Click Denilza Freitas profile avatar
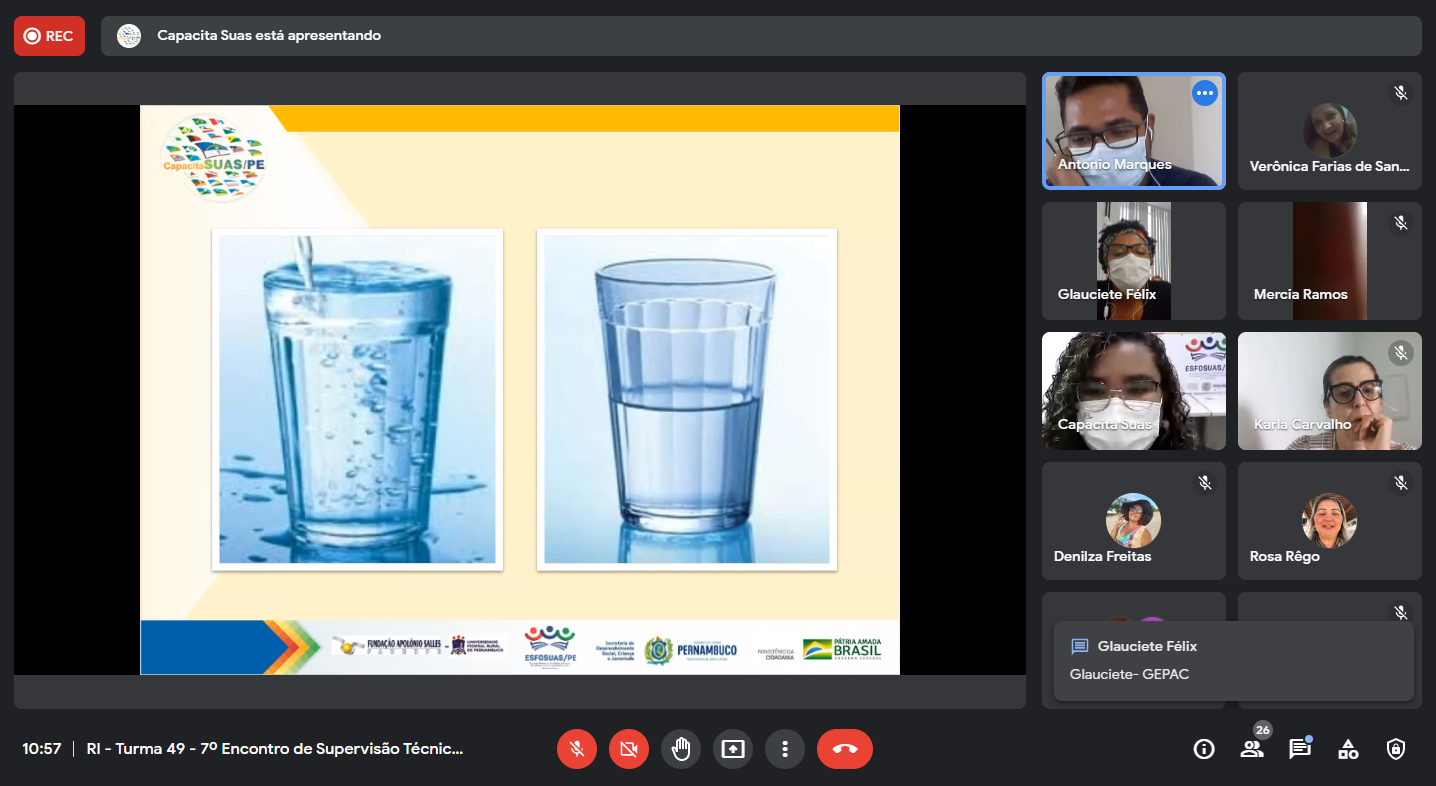This screenshot has height=786, width=1436. [1133, 520]
